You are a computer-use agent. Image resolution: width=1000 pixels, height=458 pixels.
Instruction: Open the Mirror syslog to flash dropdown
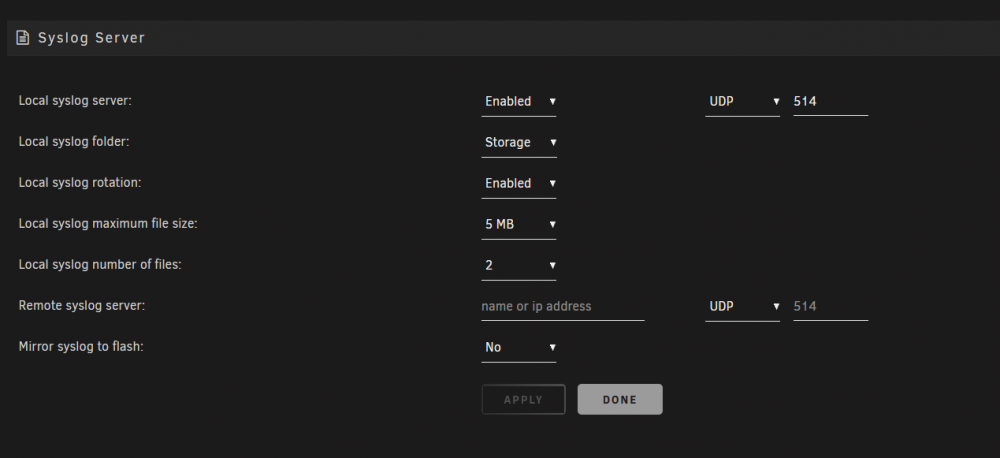pyautogui.click(x=518, y=347)
